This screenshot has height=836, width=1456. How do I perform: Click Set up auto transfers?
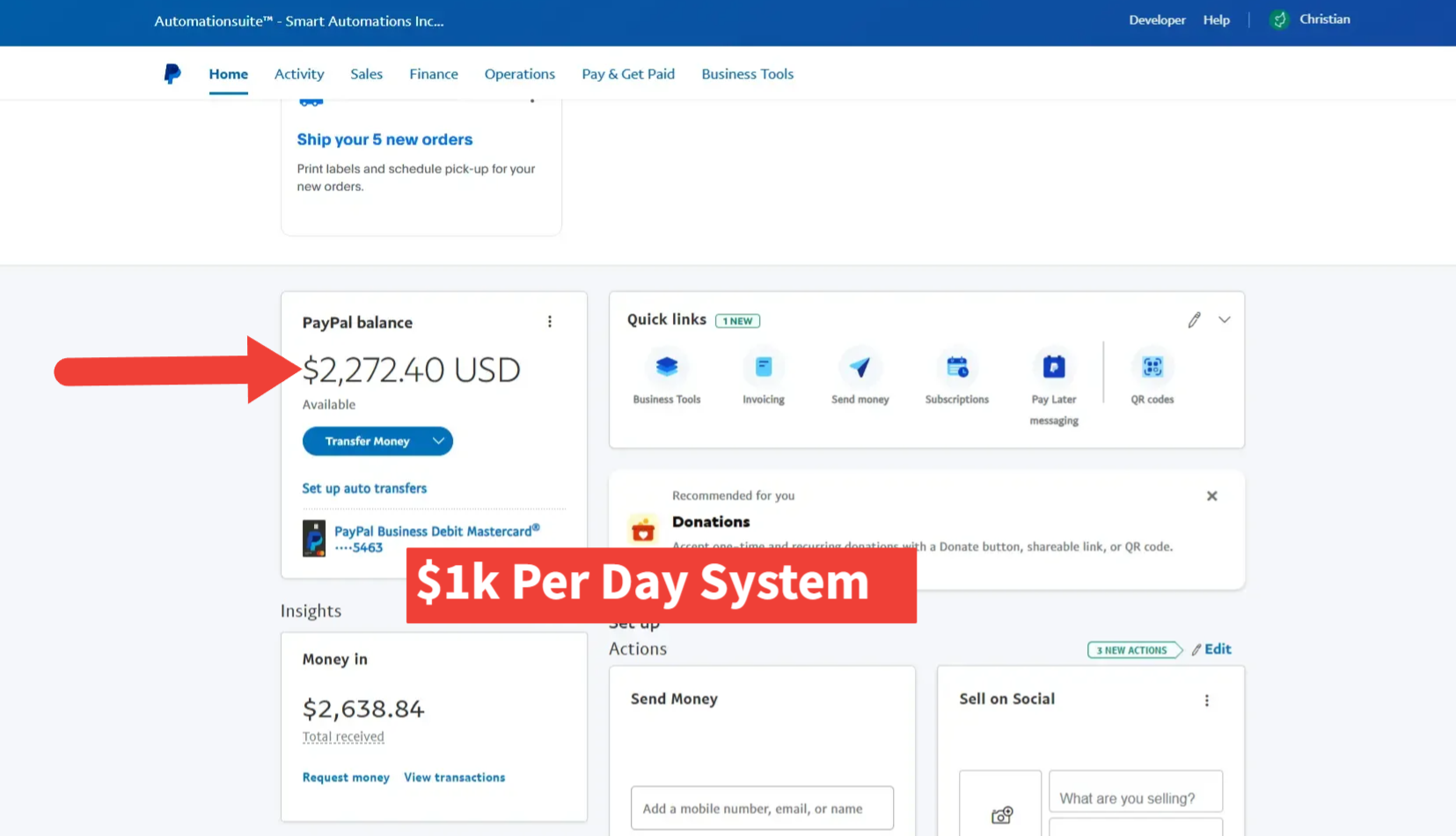[x=364, y=488]
